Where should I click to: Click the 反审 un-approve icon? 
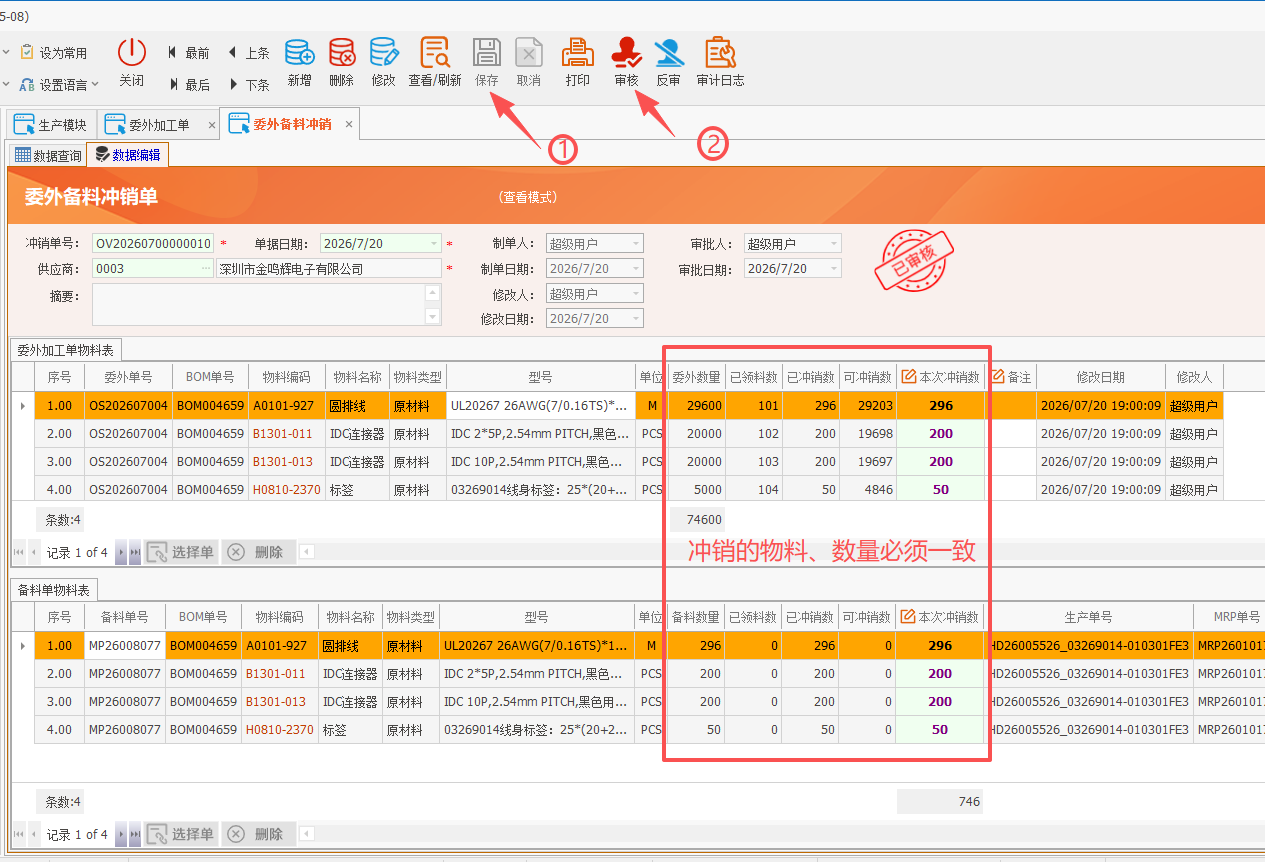coord(668,53)
